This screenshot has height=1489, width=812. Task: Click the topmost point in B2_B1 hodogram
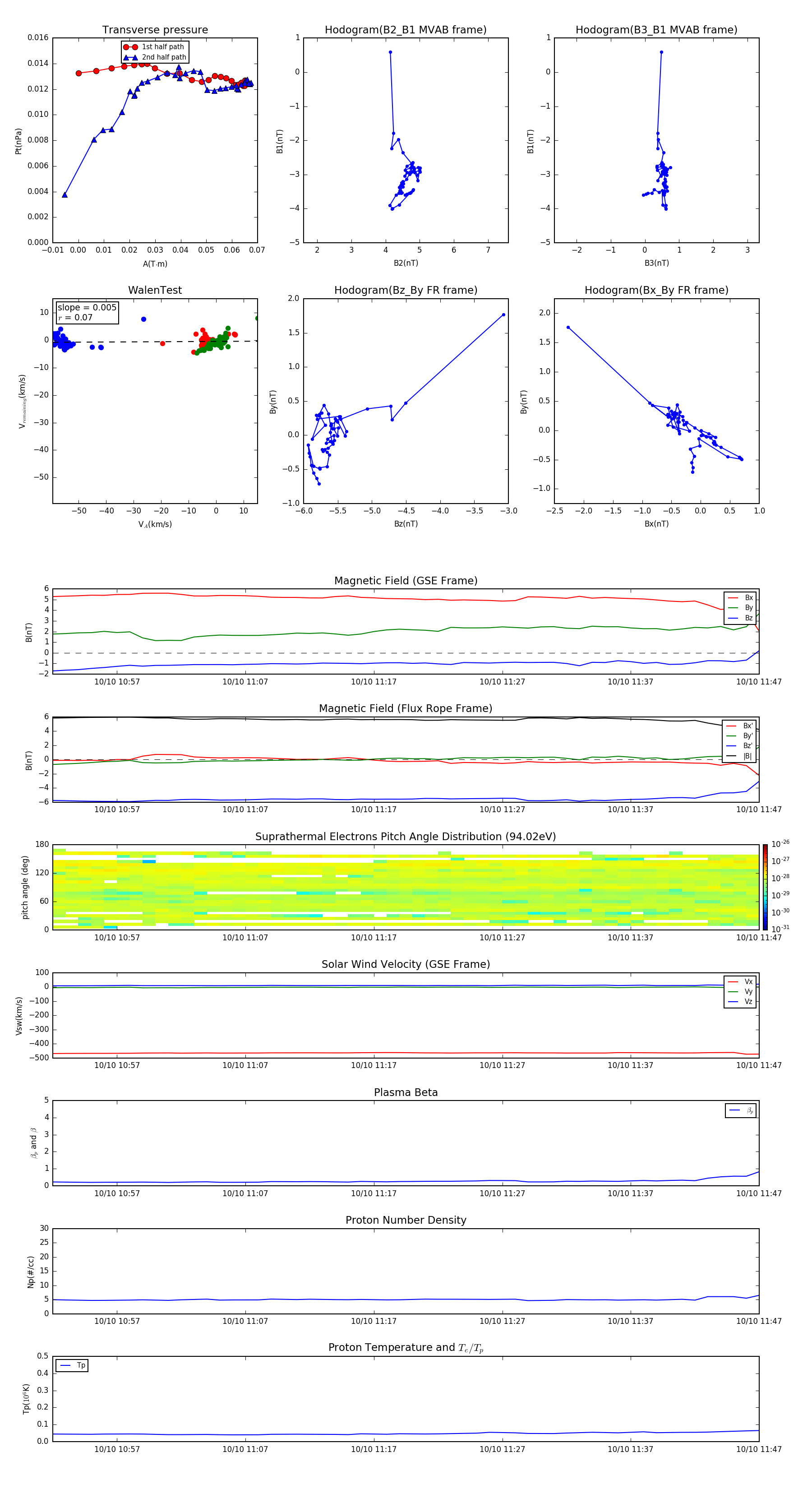(390, 52)
